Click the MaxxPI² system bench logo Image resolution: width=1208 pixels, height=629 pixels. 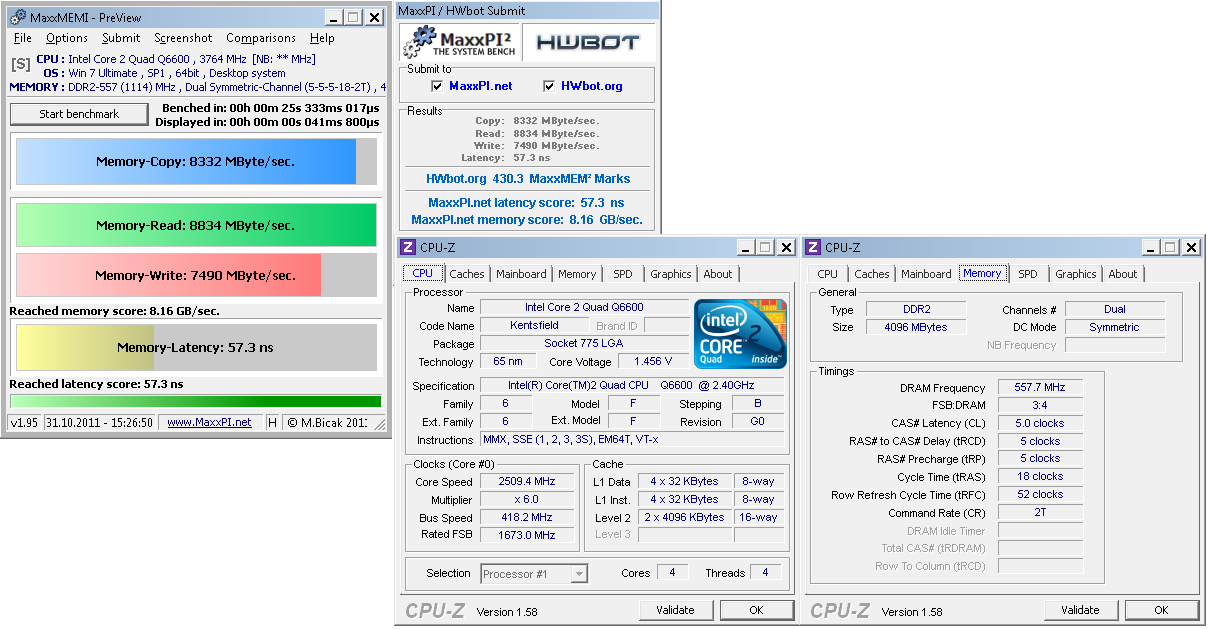[458, 43]
